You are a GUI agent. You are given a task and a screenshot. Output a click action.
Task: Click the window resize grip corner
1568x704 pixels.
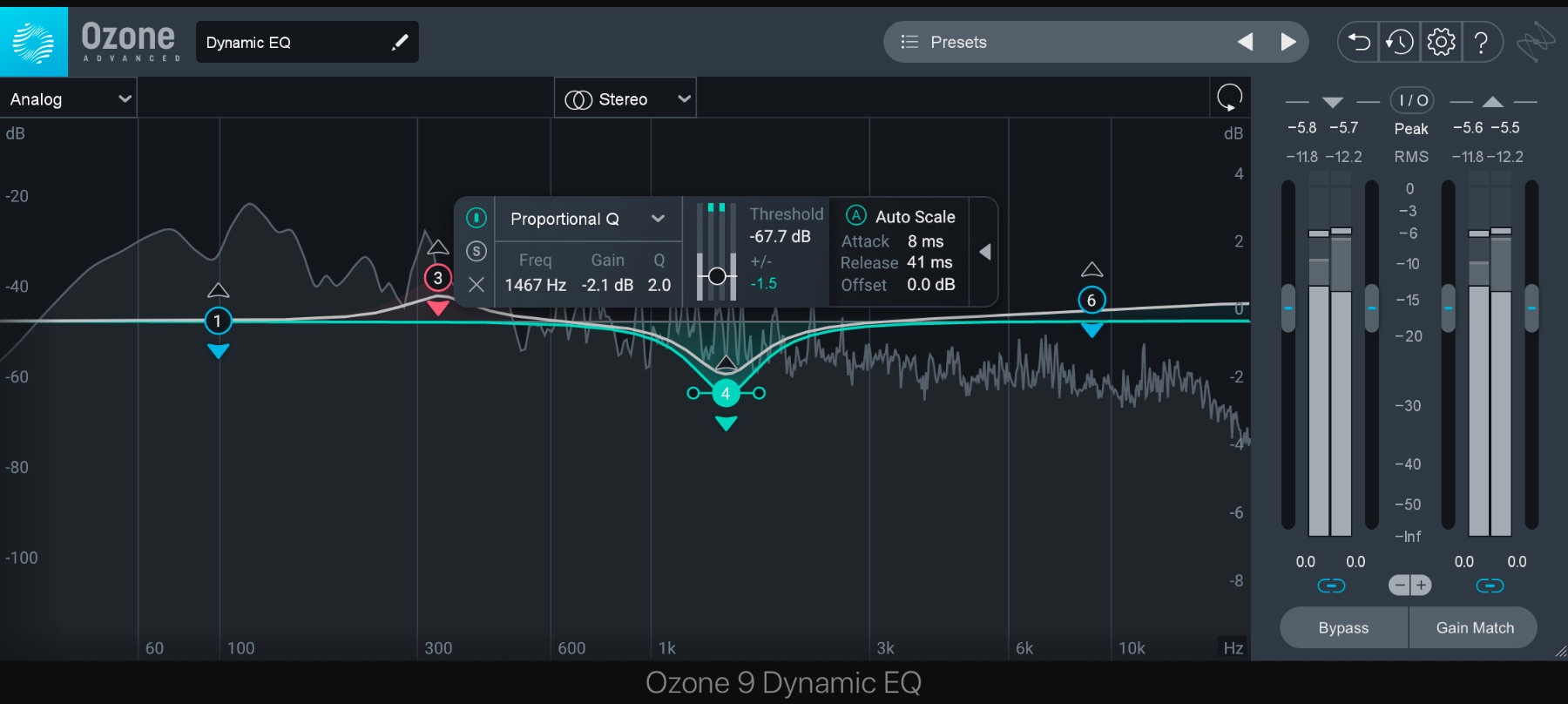tap(1560, 652)
